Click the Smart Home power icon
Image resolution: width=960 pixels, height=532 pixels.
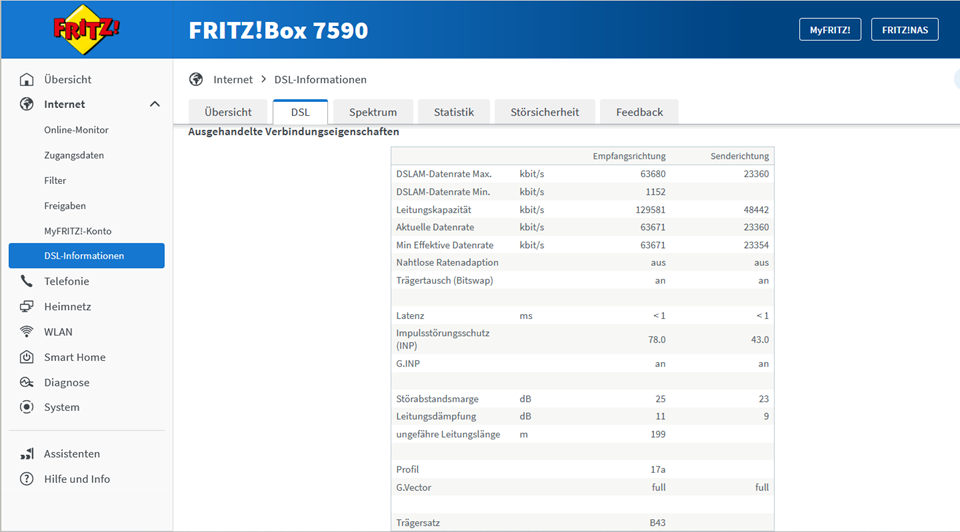[x=26, y=357]
